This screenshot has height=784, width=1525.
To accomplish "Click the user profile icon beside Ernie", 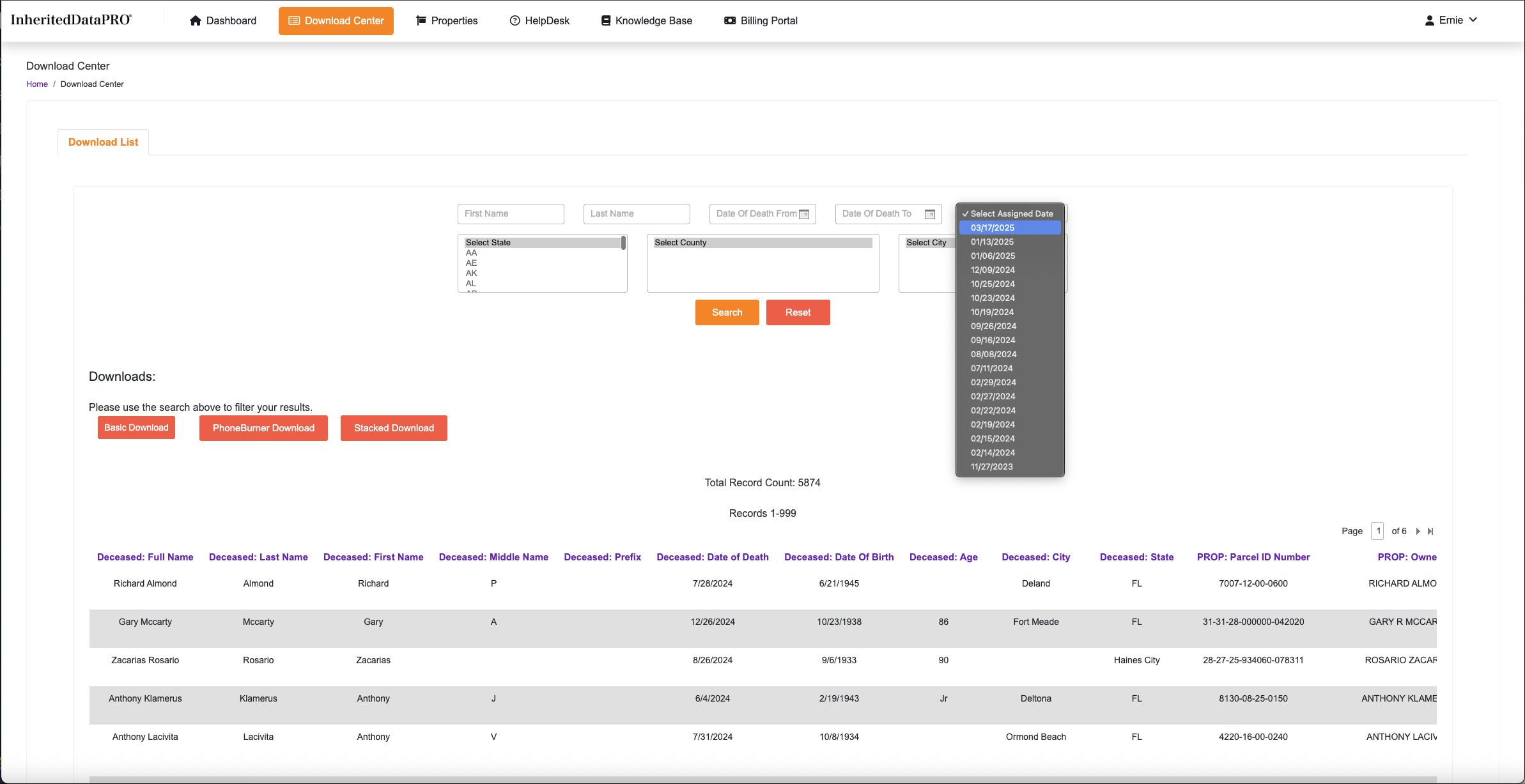I will [1429, 20].
